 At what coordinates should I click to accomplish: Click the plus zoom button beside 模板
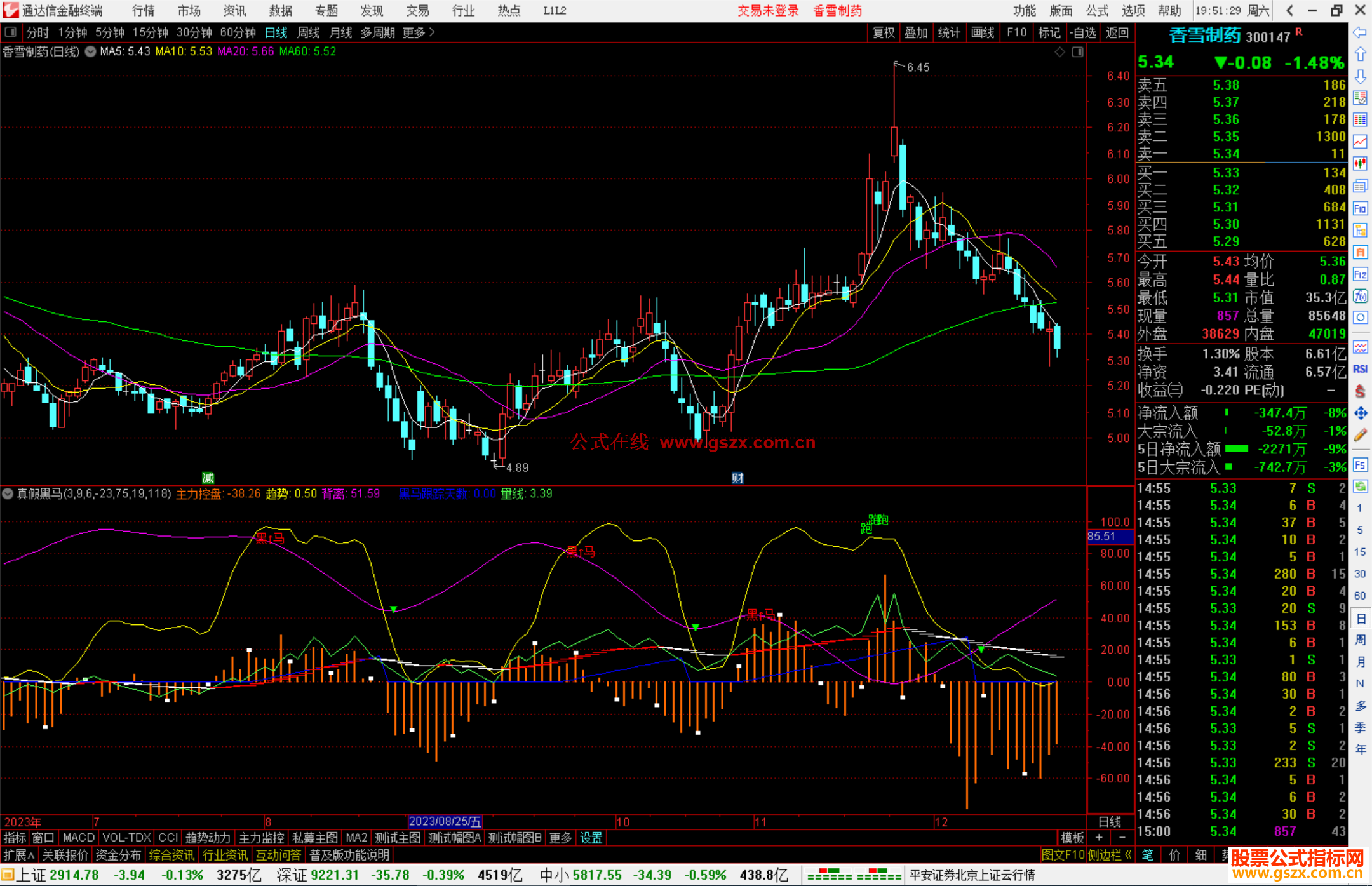point(1100,838)
